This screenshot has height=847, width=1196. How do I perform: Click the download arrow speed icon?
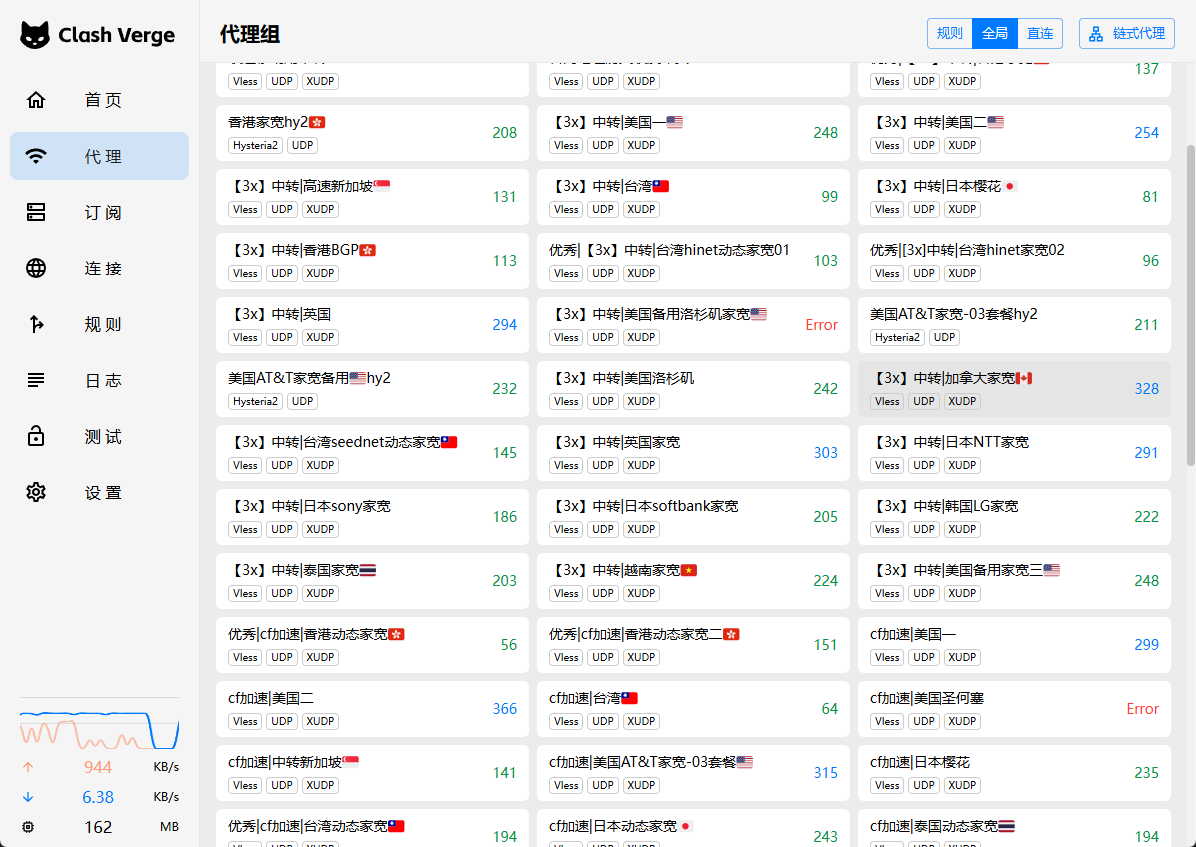point(28,797)
